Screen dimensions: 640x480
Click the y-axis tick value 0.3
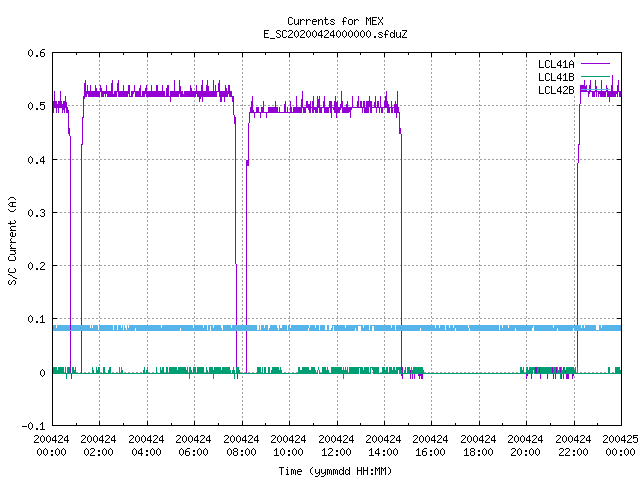pos(36,213)
